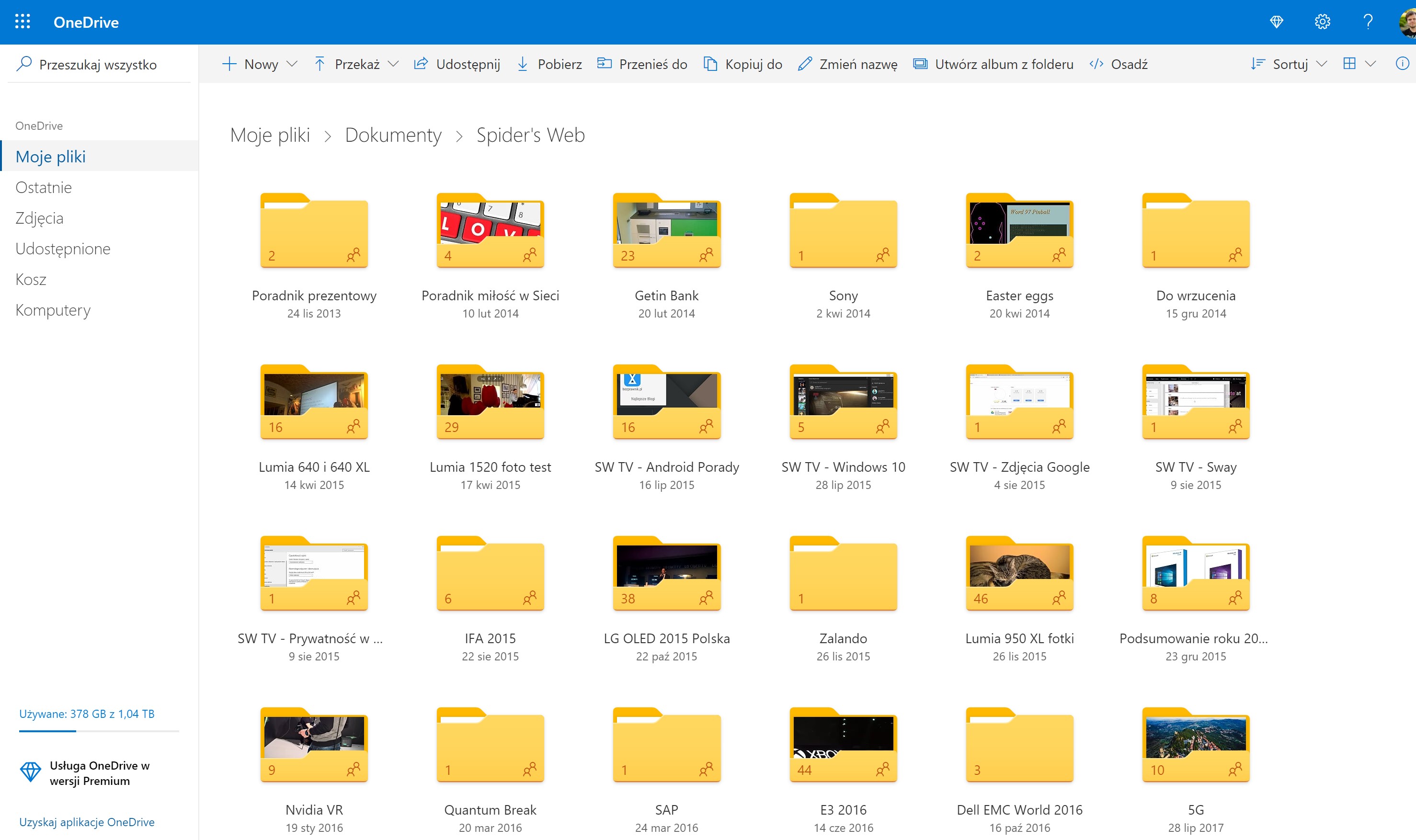Open Zalando folder
1416x840 pixels.
click(843, 574)
